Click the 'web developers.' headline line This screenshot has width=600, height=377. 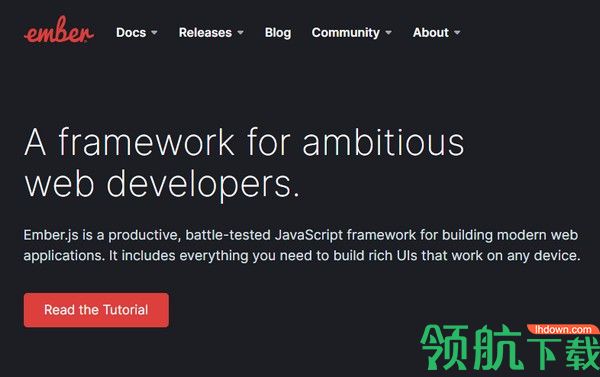[161, 185]
